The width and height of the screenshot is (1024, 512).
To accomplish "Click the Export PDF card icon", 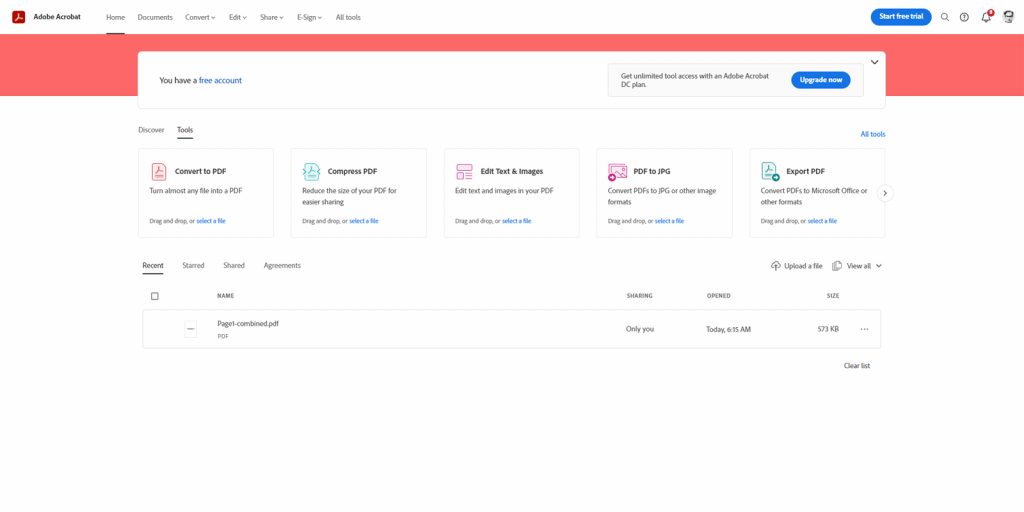I will [771, 172].
